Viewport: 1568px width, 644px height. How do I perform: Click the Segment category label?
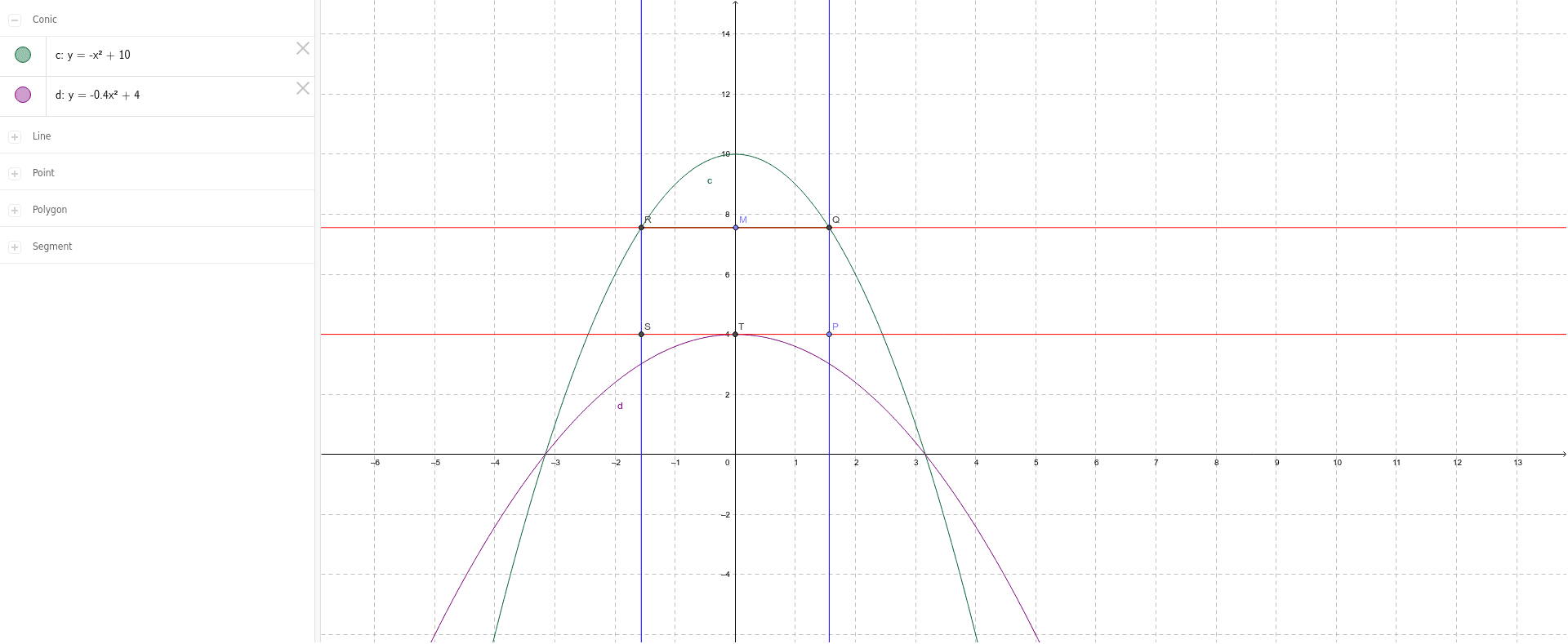pyautogui.click(x=52, y=246)
